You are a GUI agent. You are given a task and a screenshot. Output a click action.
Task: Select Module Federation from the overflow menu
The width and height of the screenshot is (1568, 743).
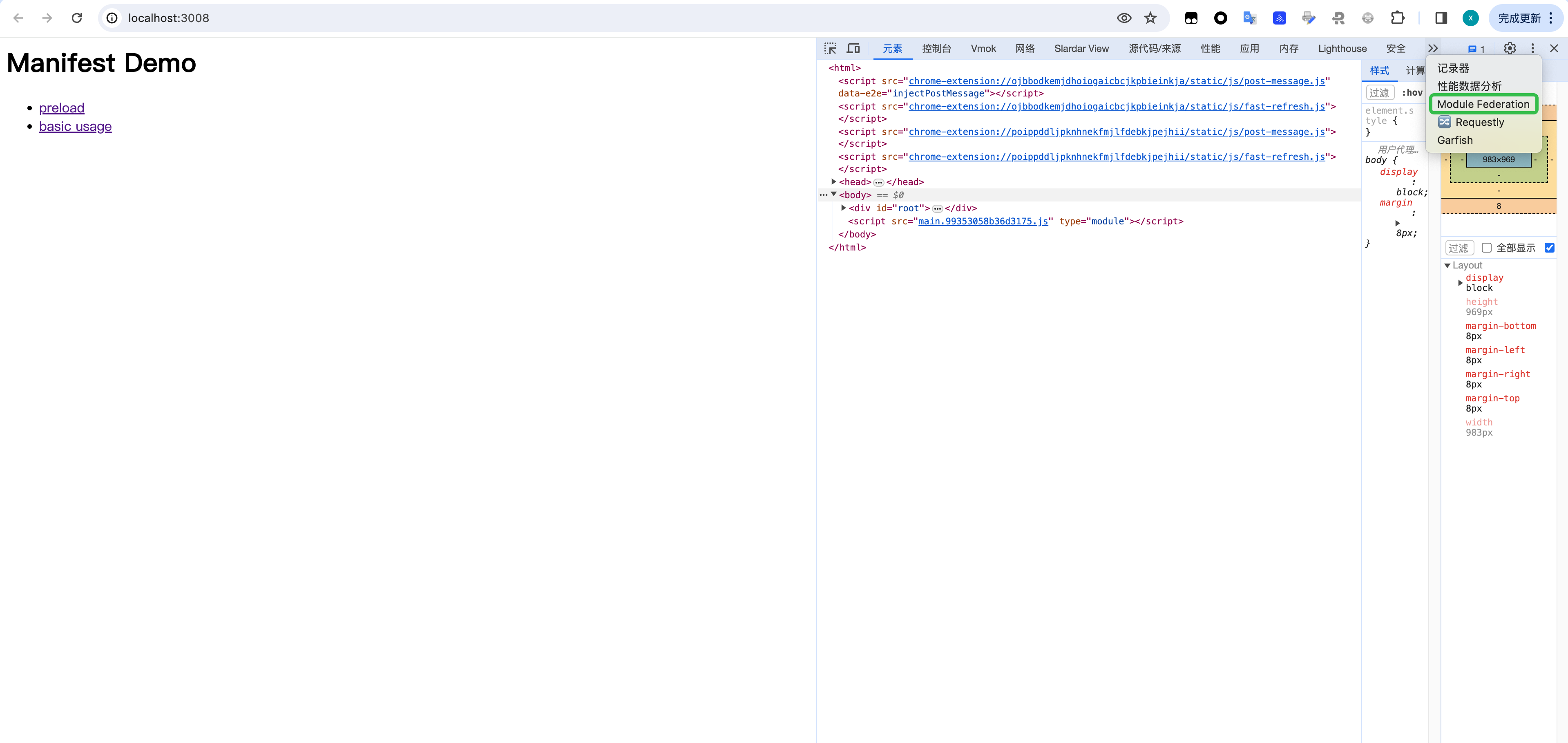(x=1483, y=104)
